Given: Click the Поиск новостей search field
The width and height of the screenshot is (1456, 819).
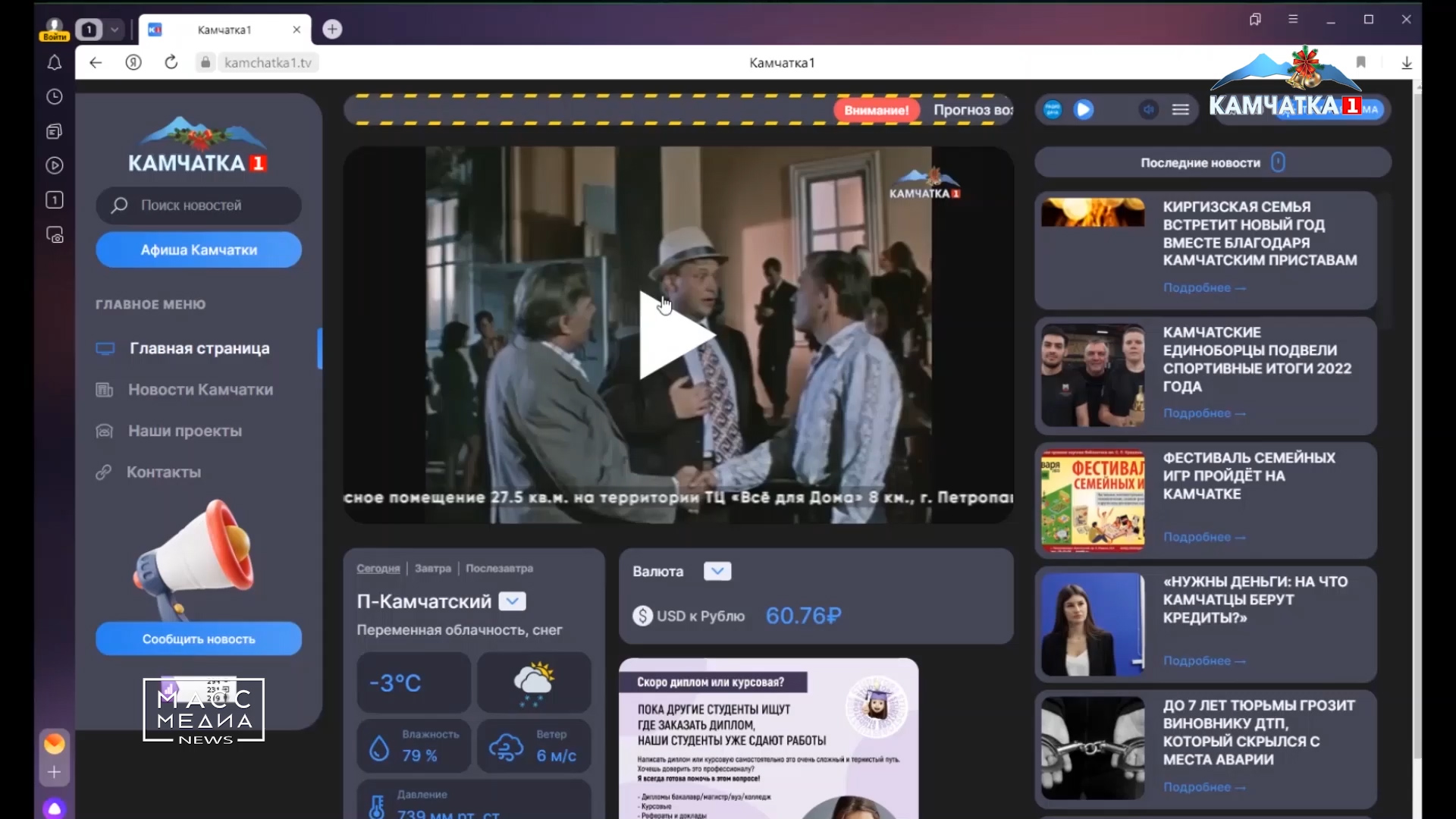Looking at the screenshot, I should (199, 206).
